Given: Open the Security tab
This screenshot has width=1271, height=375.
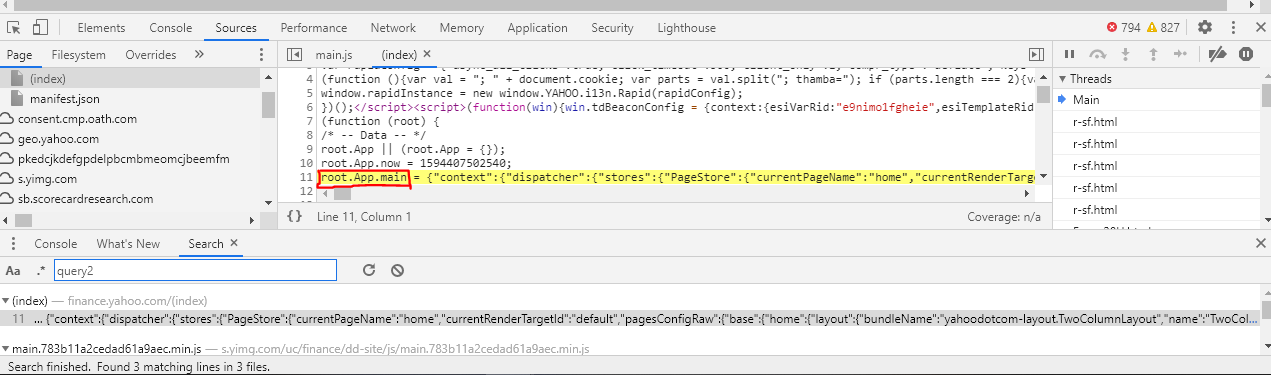Looking at the screenshot, I should point(612,28).
